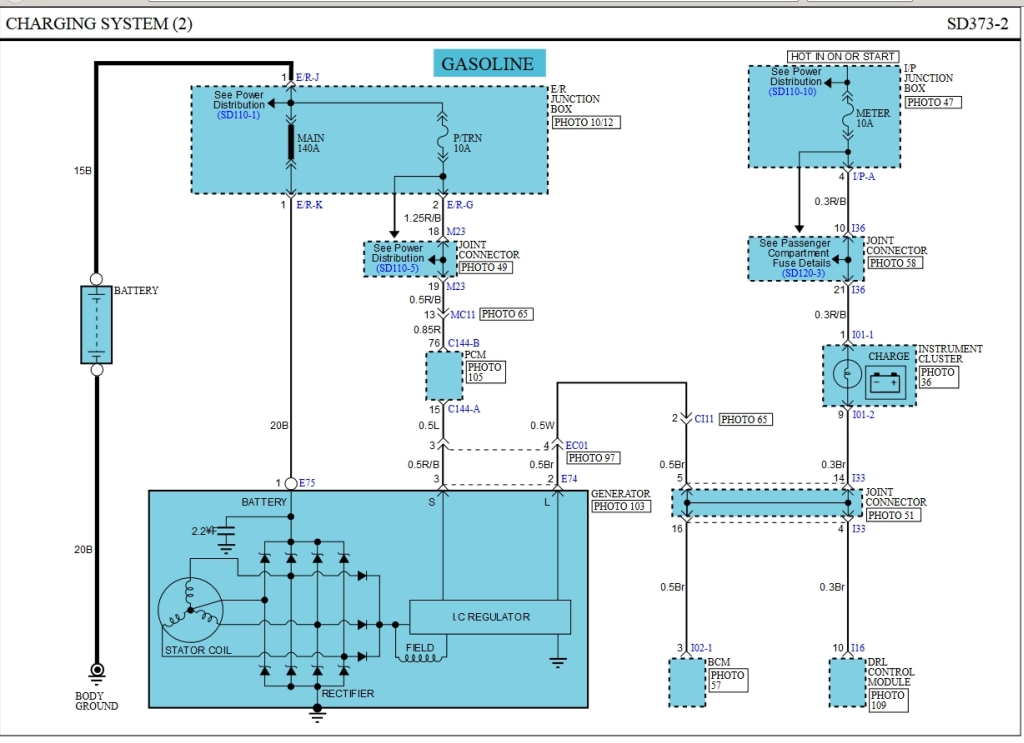Click the CHARGE warning lamp battery icon
This screenshot has width=1024, height=743.
click(x=886, y=380)
